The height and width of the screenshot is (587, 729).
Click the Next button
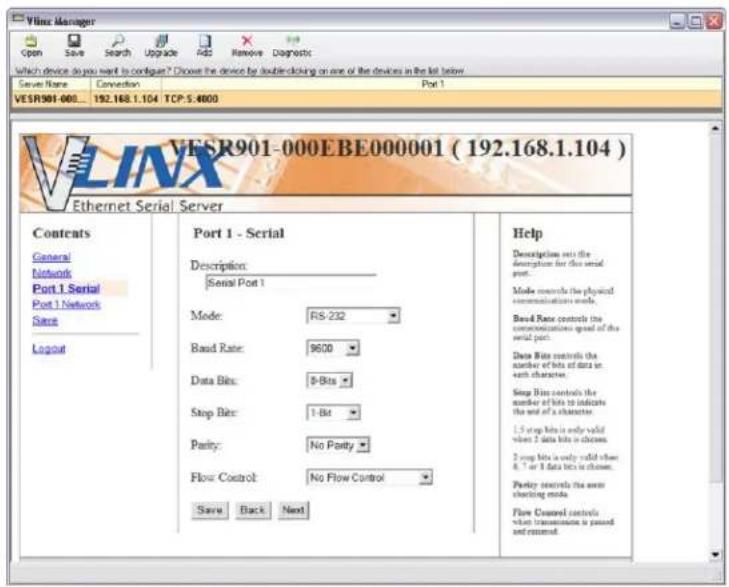pyautogui.click(x=293, y=510)
